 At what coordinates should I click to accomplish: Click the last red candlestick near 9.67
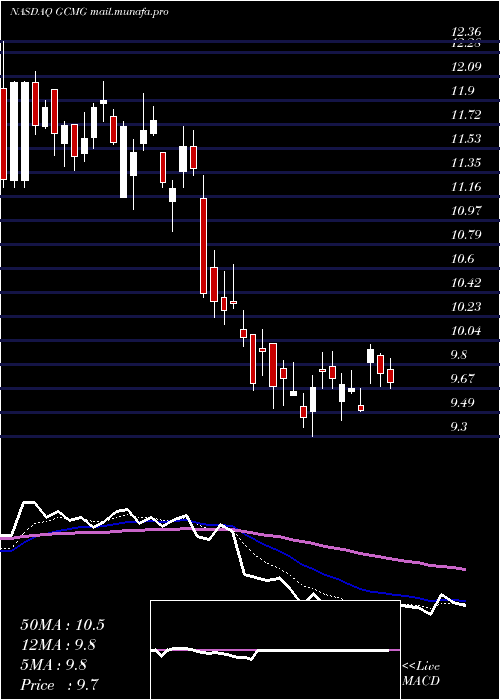click(391, 376)
